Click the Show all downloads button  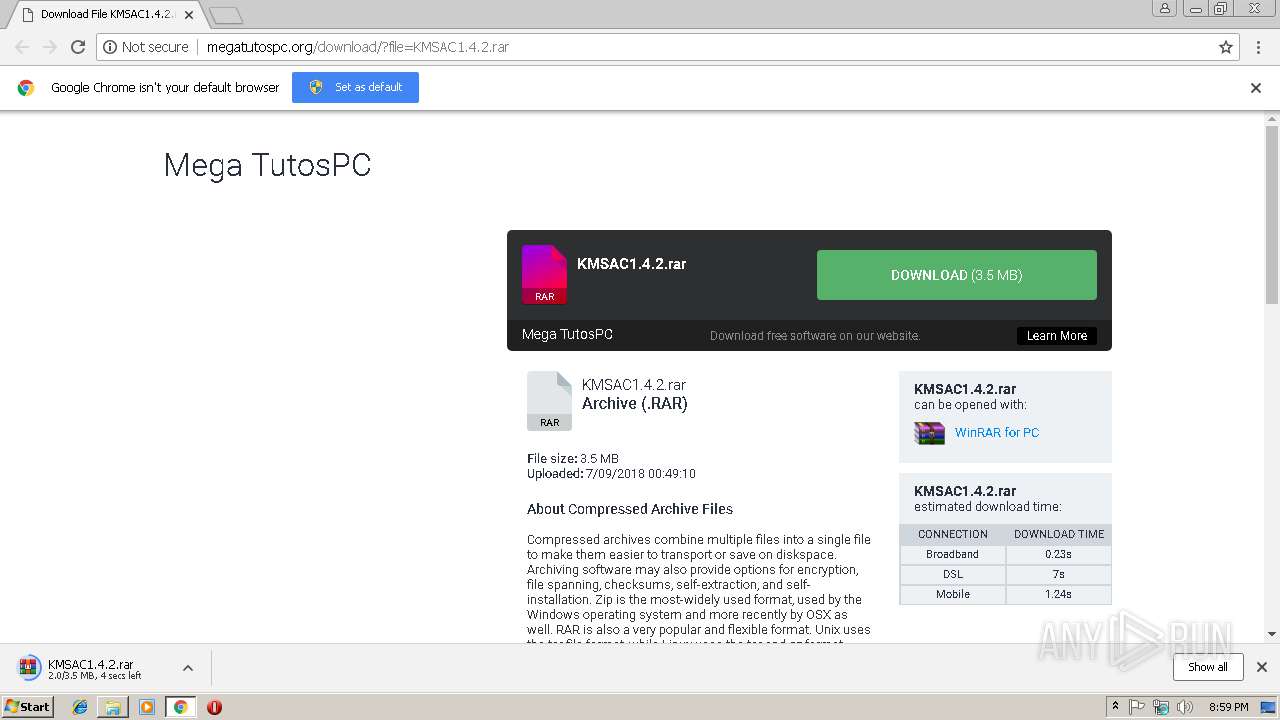click(1208, 667)
